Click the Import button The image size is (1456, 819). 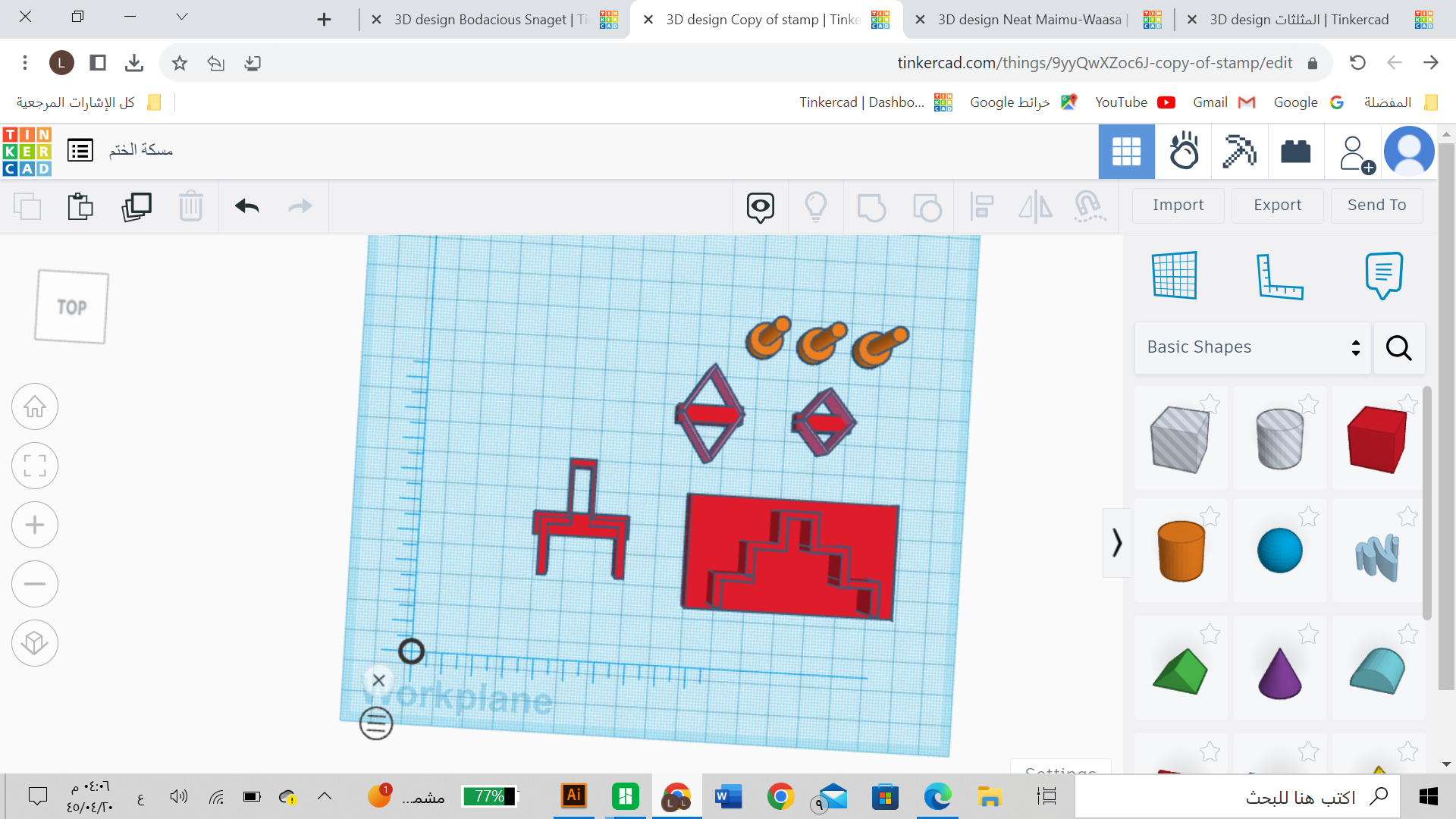(1178, 205)
